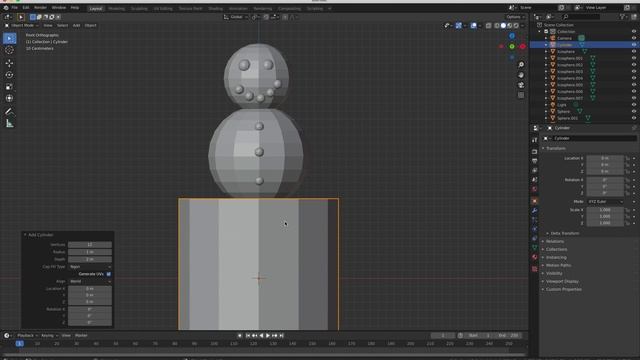Expand the Camera item in outliner
This screenshot has height=360, width=640.
click(546, 38)
